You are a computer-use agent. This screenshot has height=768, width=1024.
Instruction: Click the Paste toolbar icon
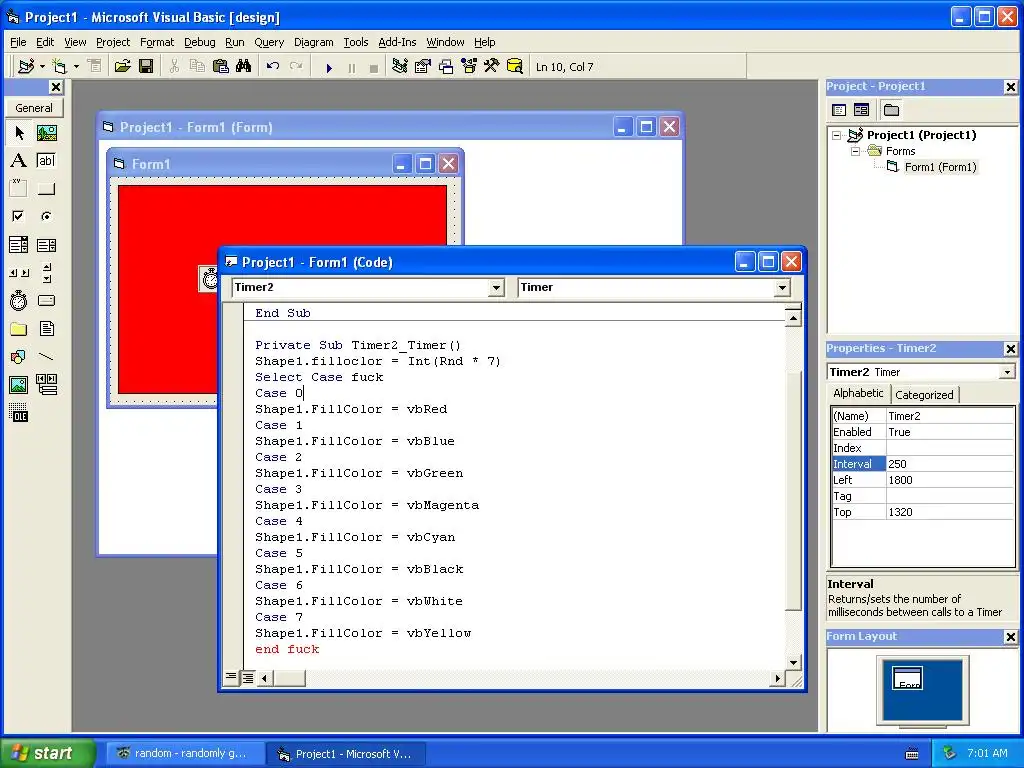pyautogui.click(x=221, y=67)
